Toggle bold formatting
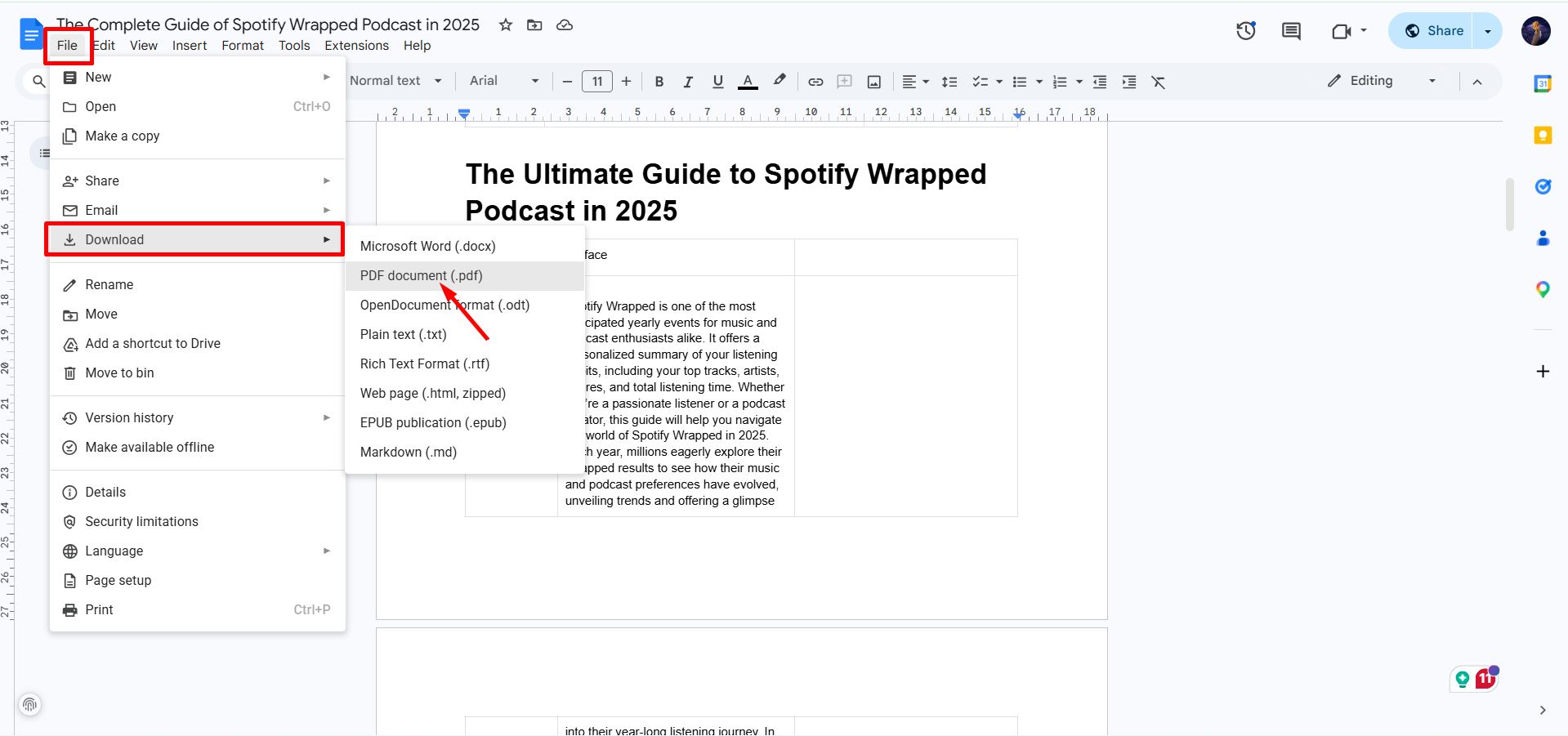The height and width of the screenshot is (736, 1568). pyautogui.click(x=659, y=81)
